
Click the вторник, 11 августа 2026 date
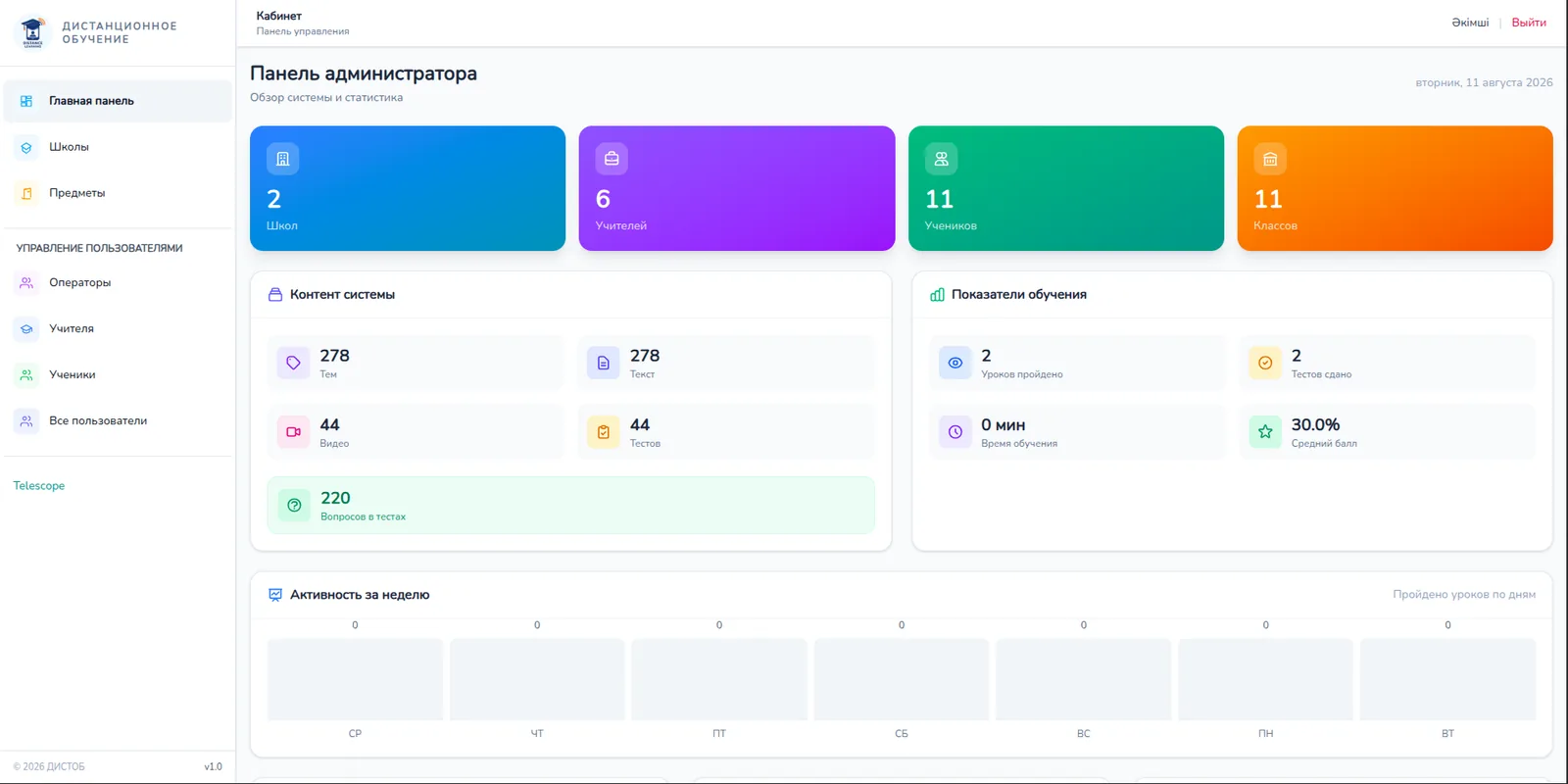1484,83
